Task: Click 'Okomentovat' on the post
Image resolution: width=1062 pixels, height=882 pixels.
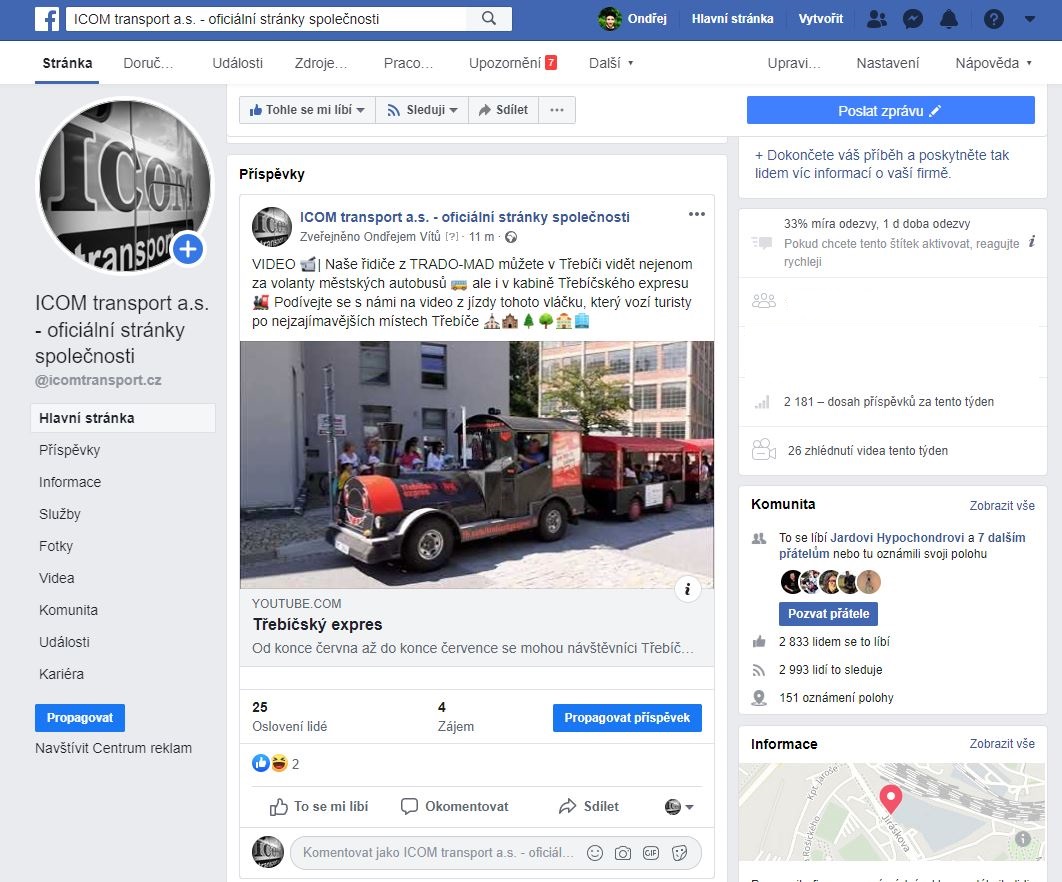Action: pos(454,807)
